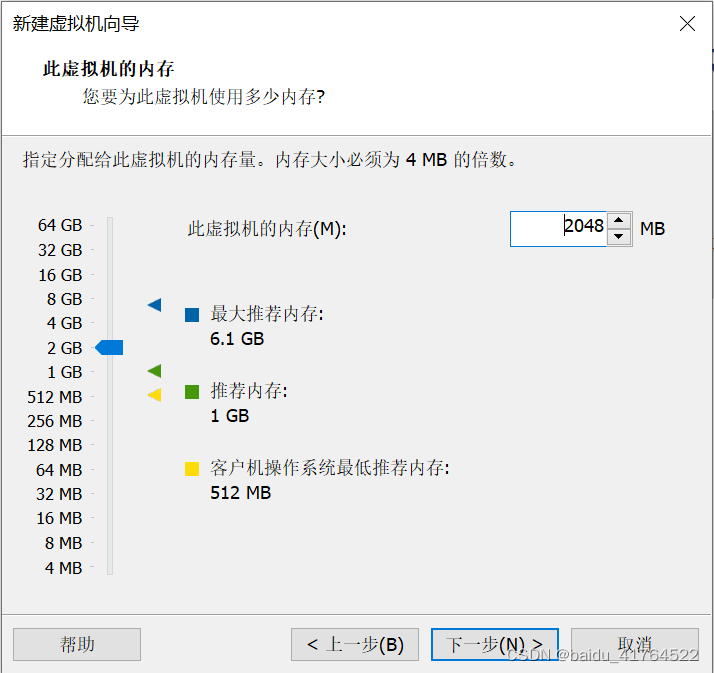The height and width of the screenshot is (673, 714).
Task: Go back with 上一步(B) button
Action: [x=355, y=644]
